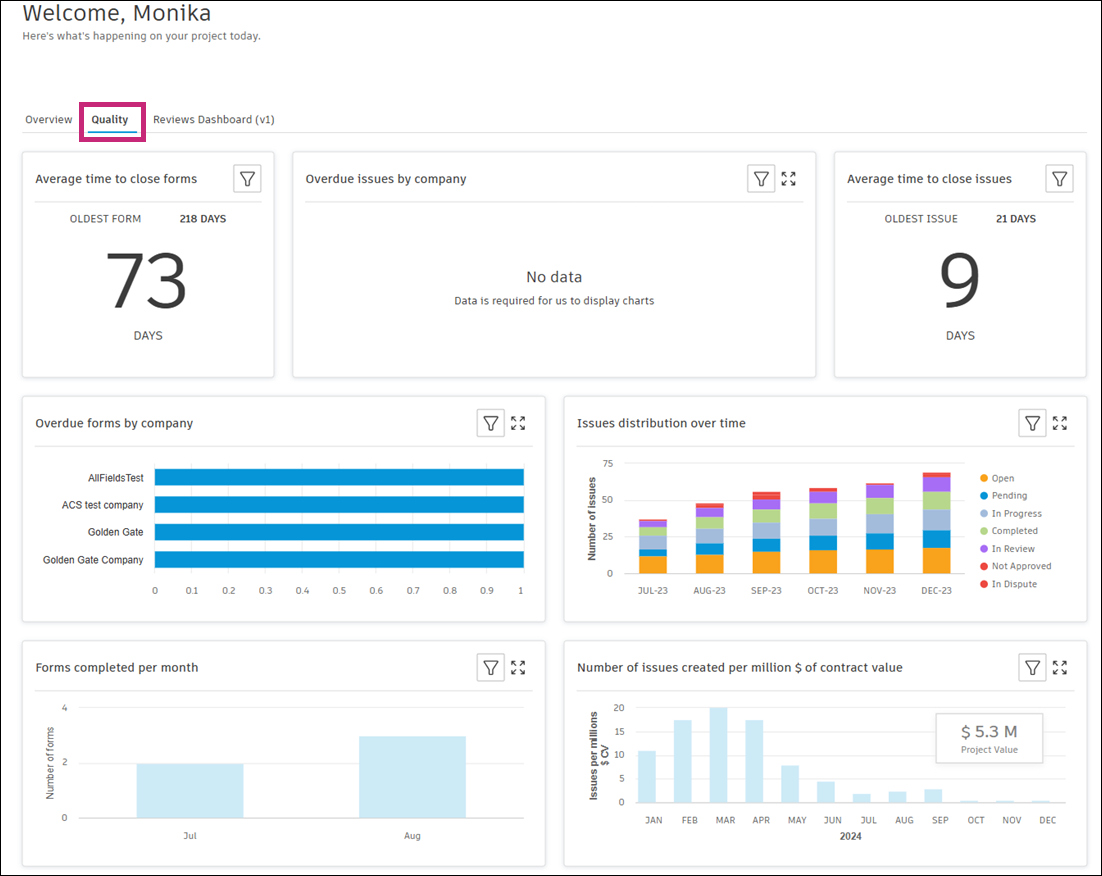This screenshot has height=876, width=1102.
Task: Click the NOV-23 stacked bar
Action: (x=880, y=529)
